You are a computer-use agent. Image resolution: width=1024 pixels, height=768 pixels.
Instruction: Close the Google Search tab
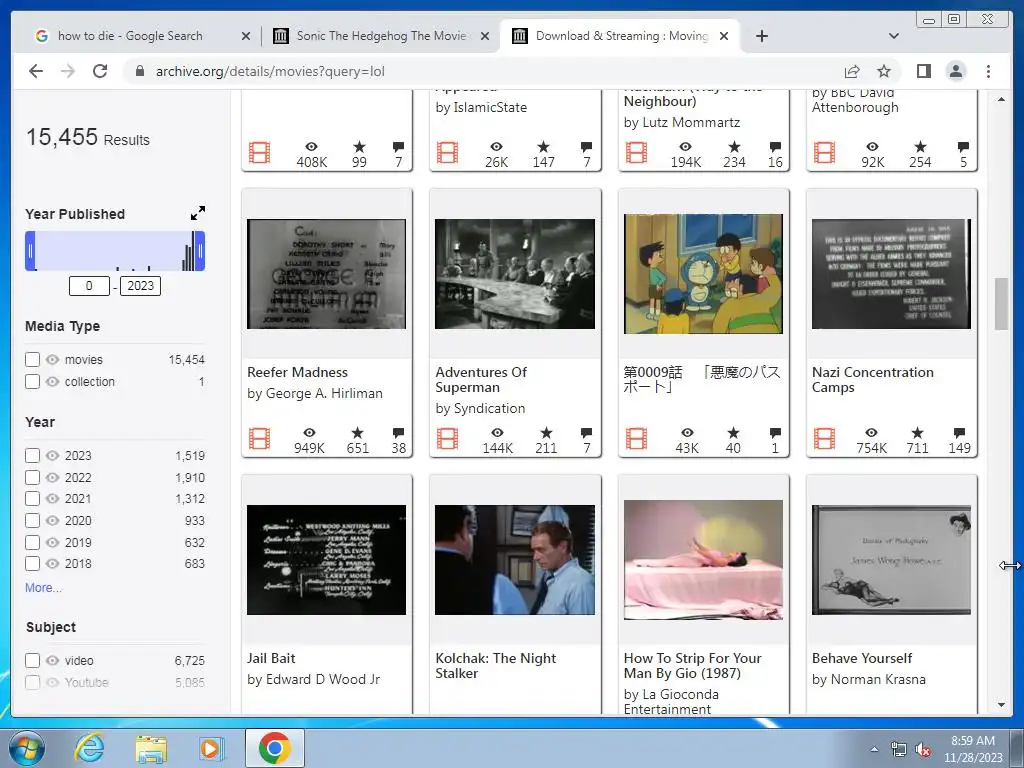246,36
